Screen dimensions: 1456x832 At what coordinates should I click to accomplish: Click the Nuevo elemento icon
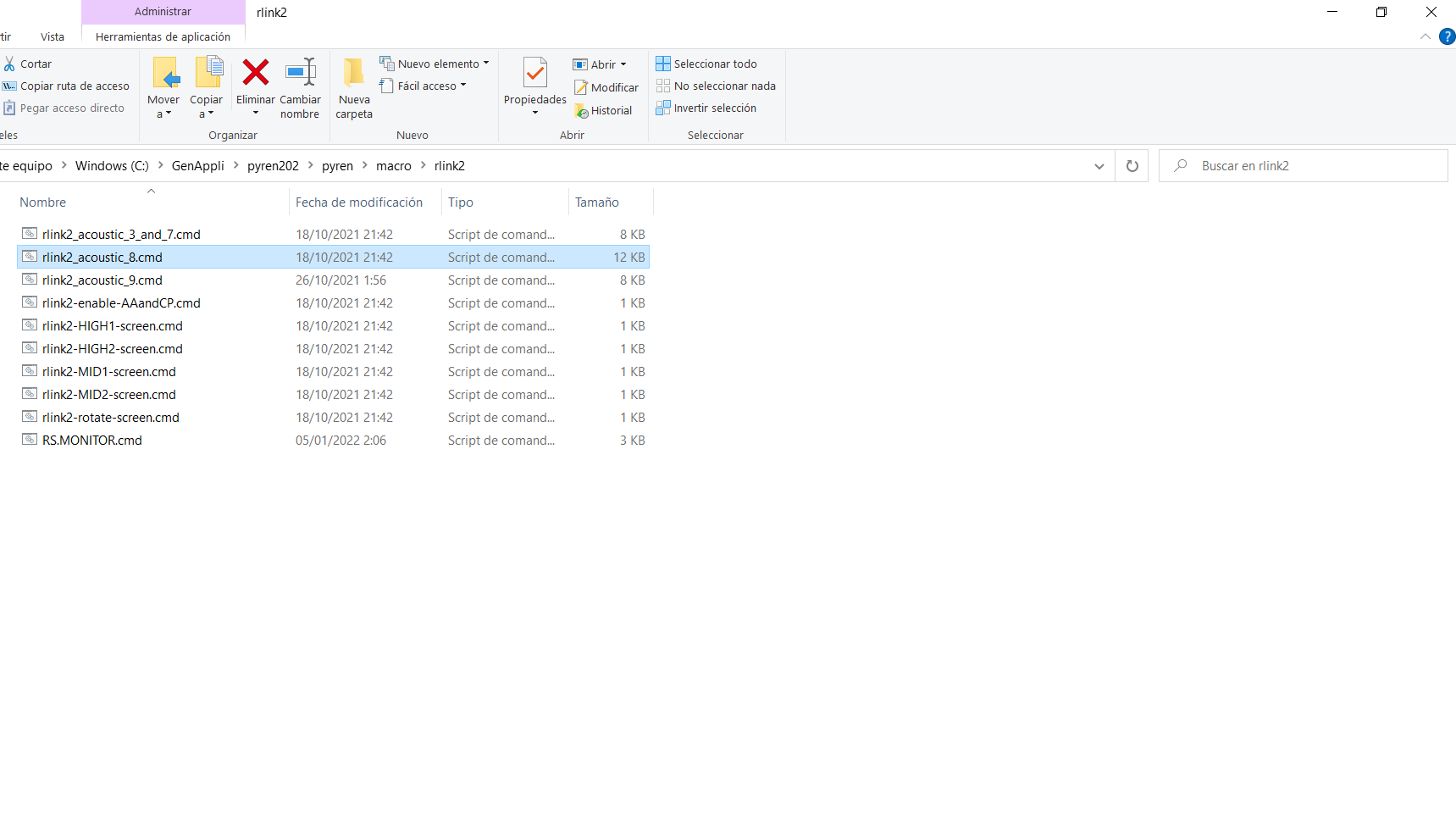pyautogui.click(x=387, y=64)
